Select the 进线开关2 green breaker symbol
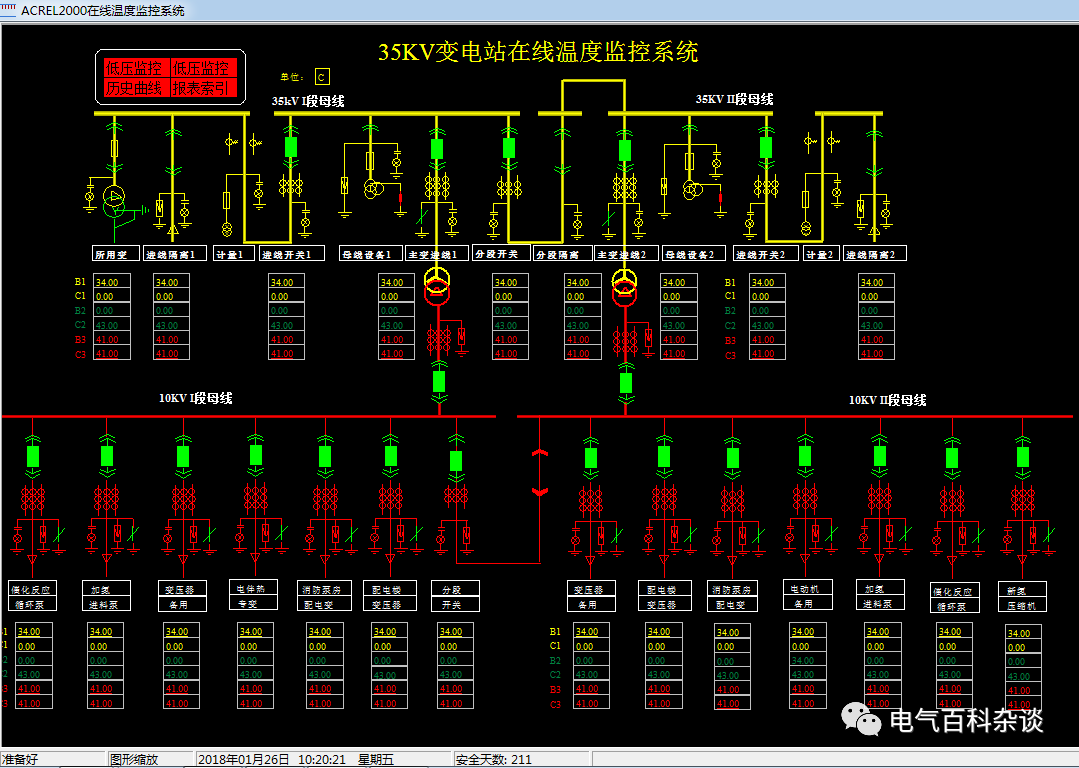Screen dimensions: 1079x768 (x=766, y=147)
